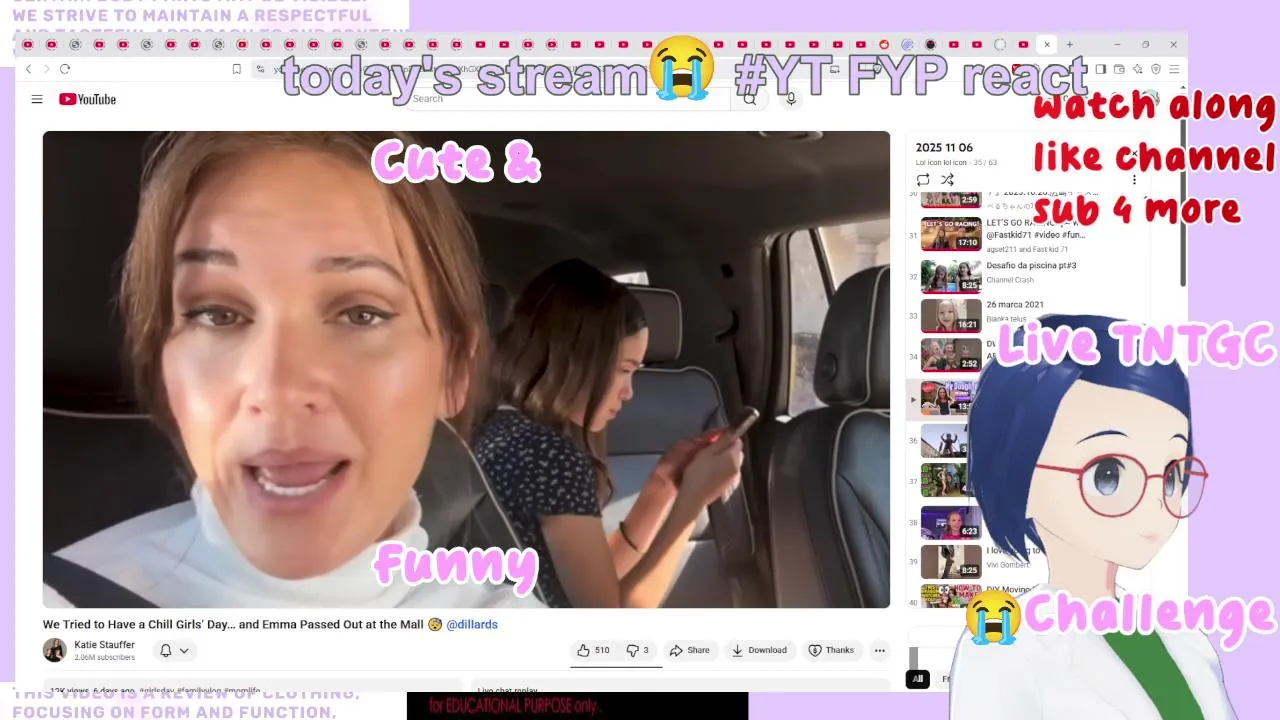The width and height of the screenshot is (1280, 720).
Task: Toggle playlist shuffle
Action: (947, 180)
